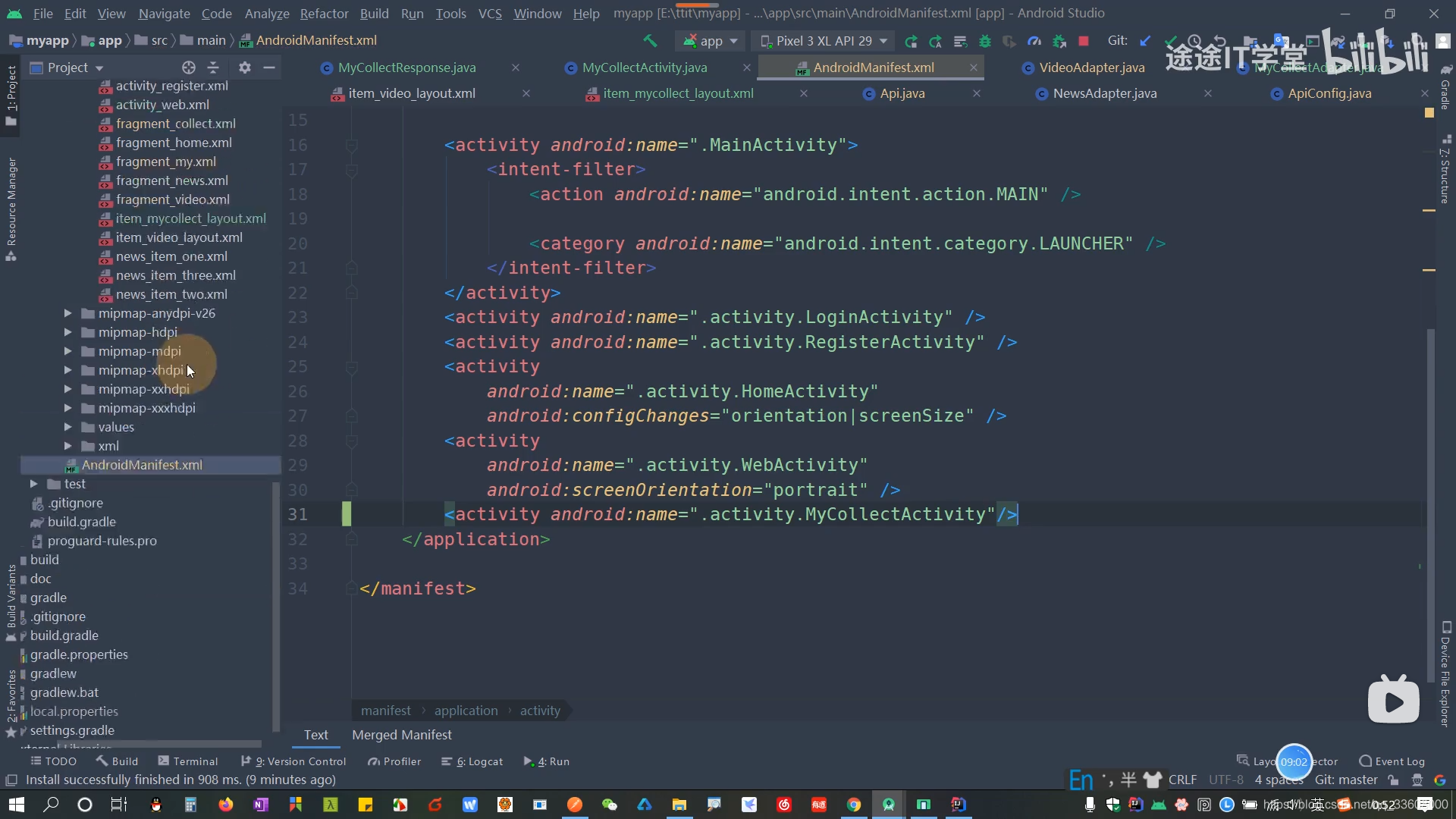Open Layout Inspector tool window
Viewport: 1456px width, 819px height.
click(1287, 761)
